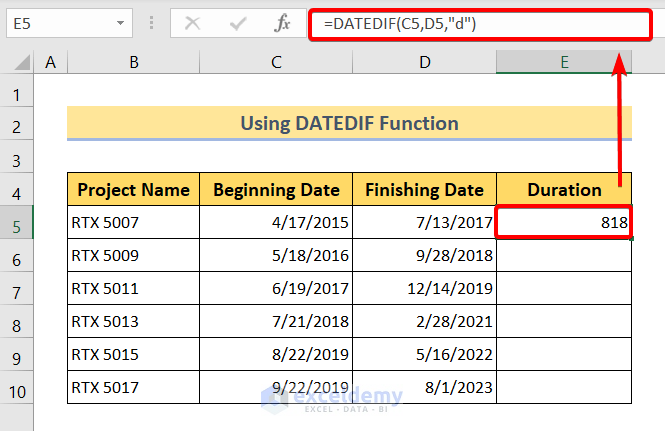Click the Cancel X icon in formula bar
Image resolution: width=665 pixels, height=431 pixels.
point(193,22)
